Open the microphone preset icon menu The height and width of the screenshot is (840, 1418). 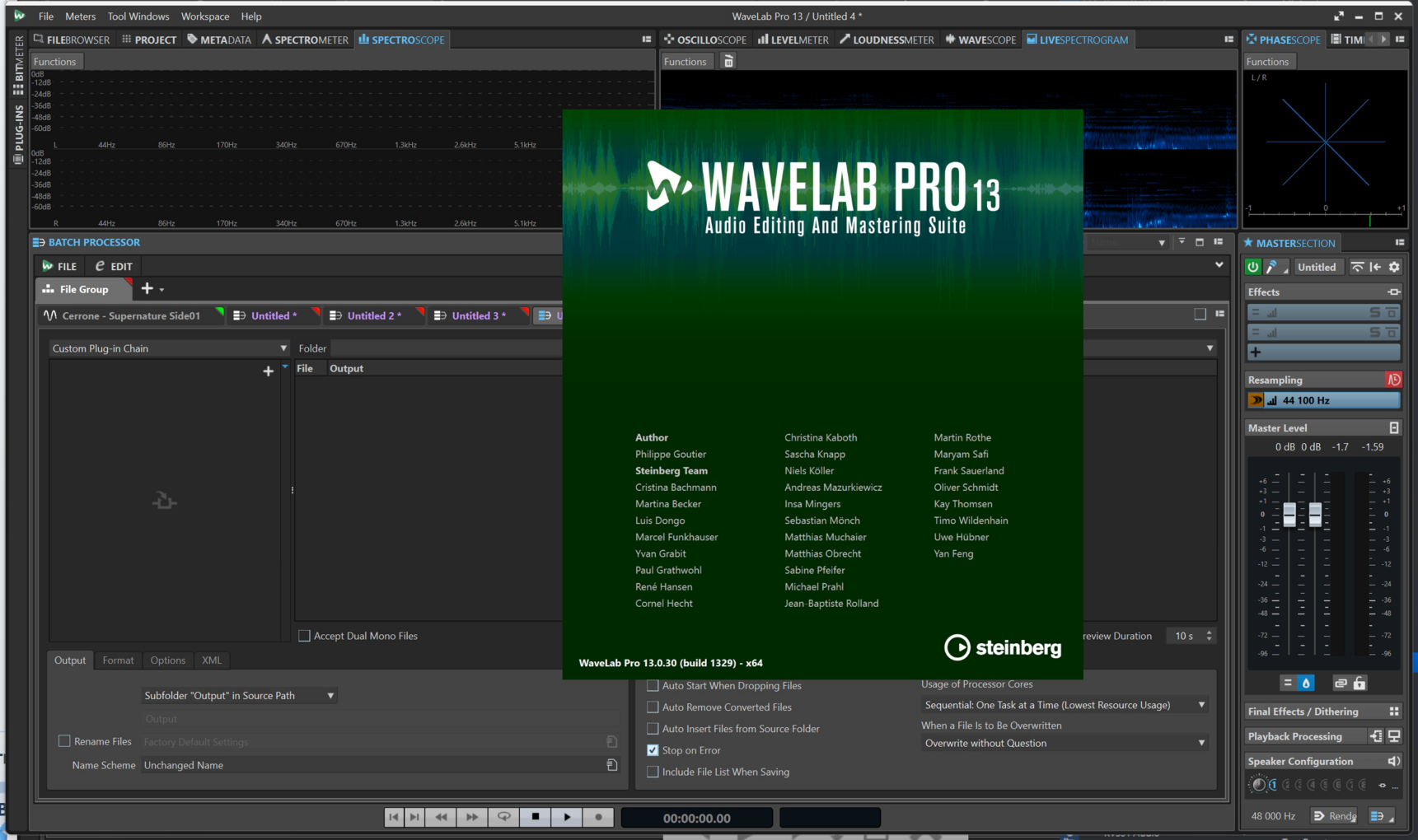(x=1275, y=267)
